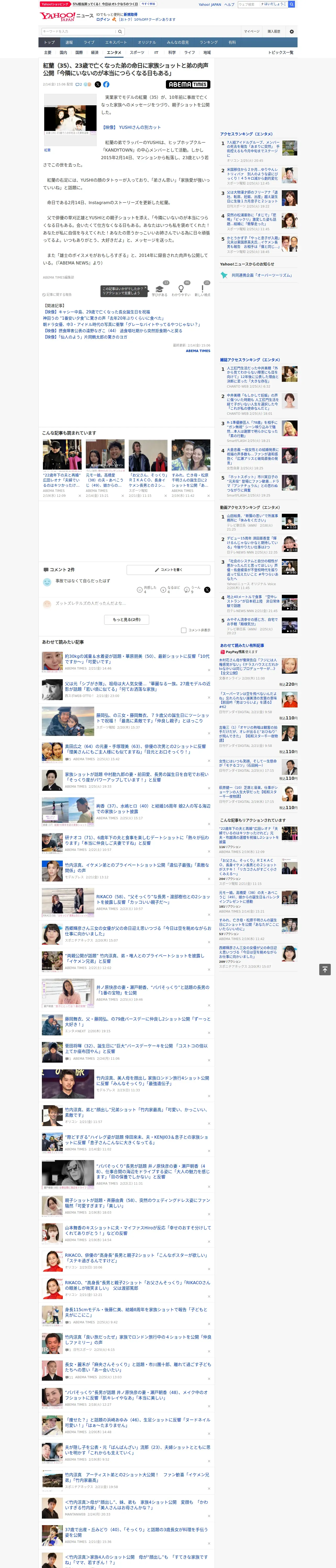Click the Yahoo! JAPAN ニュース logo
This screenshot has width=336, height=1568.
(x=66, y=16)
